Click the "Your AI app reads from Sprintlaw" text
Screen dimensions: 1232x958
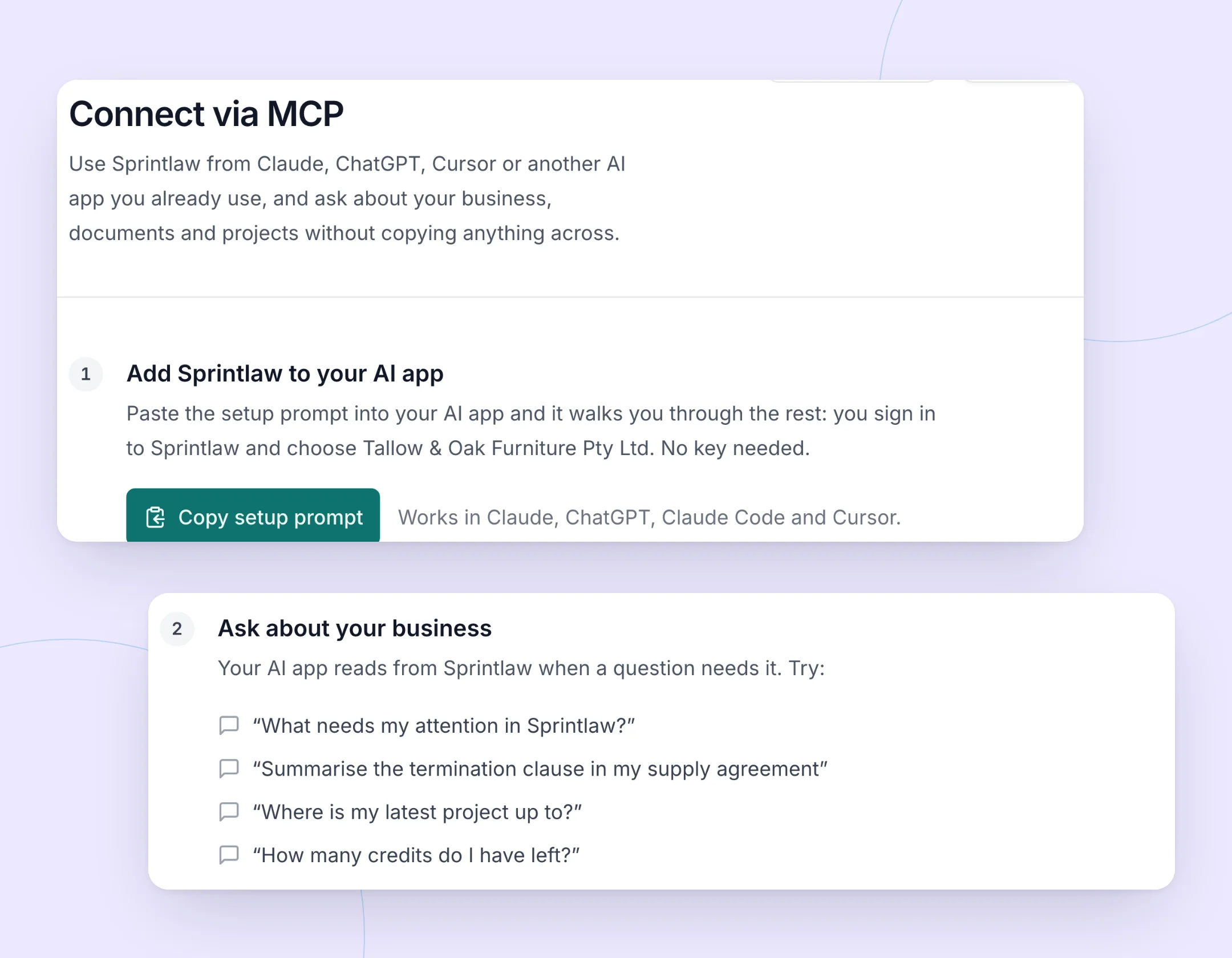pyautogui.click(x=521, y=668)
